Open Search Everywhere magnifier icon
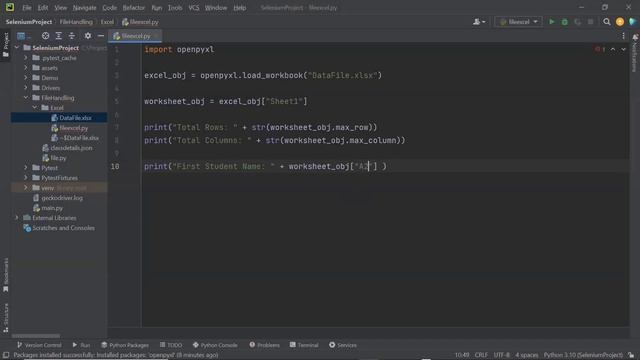 click(607, 22)
